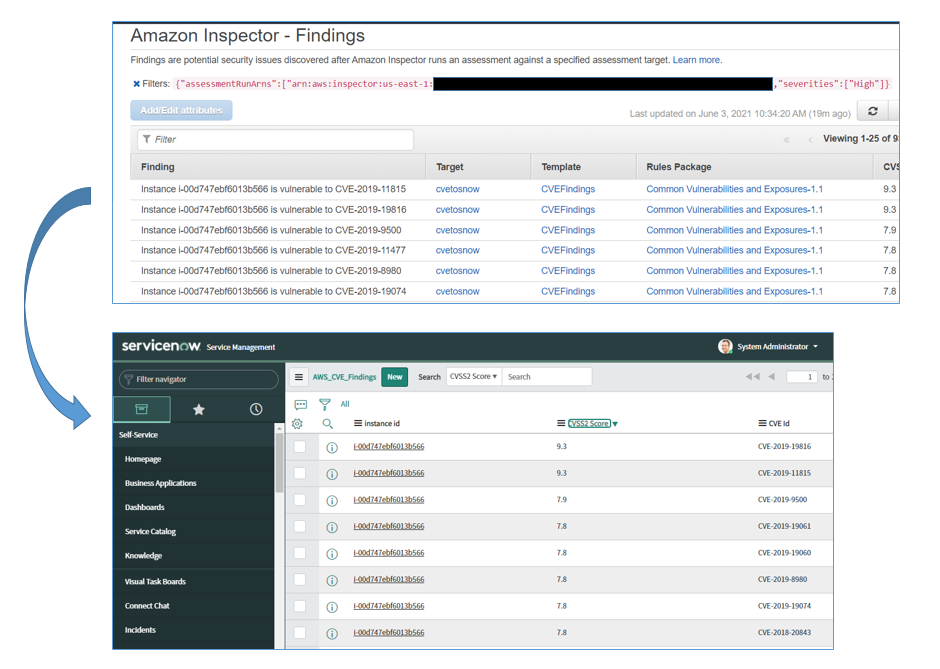
Task: Open rules package link for CVE-2019-9500
Action: click(x=734, y=230)
